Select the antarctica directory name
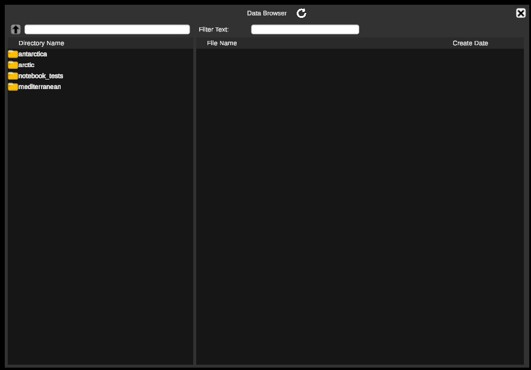The image size is (531, 370). click(33, 54)
